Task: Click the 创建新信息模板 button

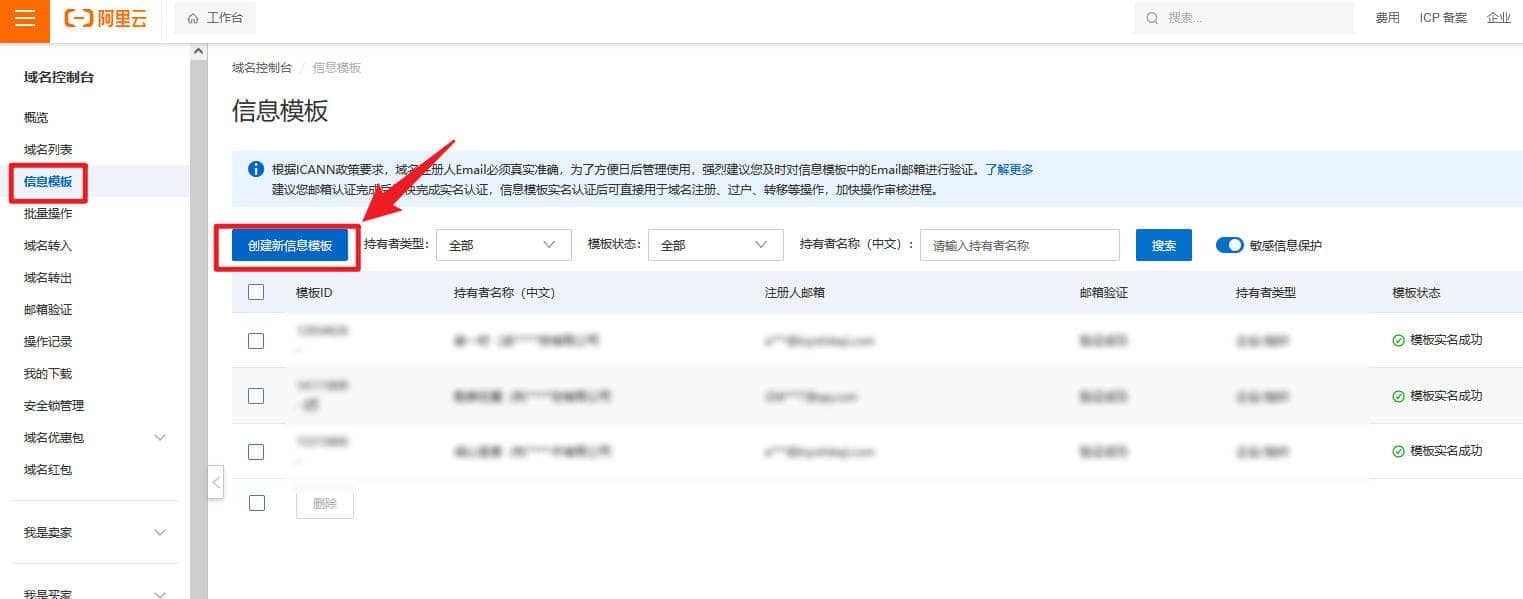Action: point(290,245)
